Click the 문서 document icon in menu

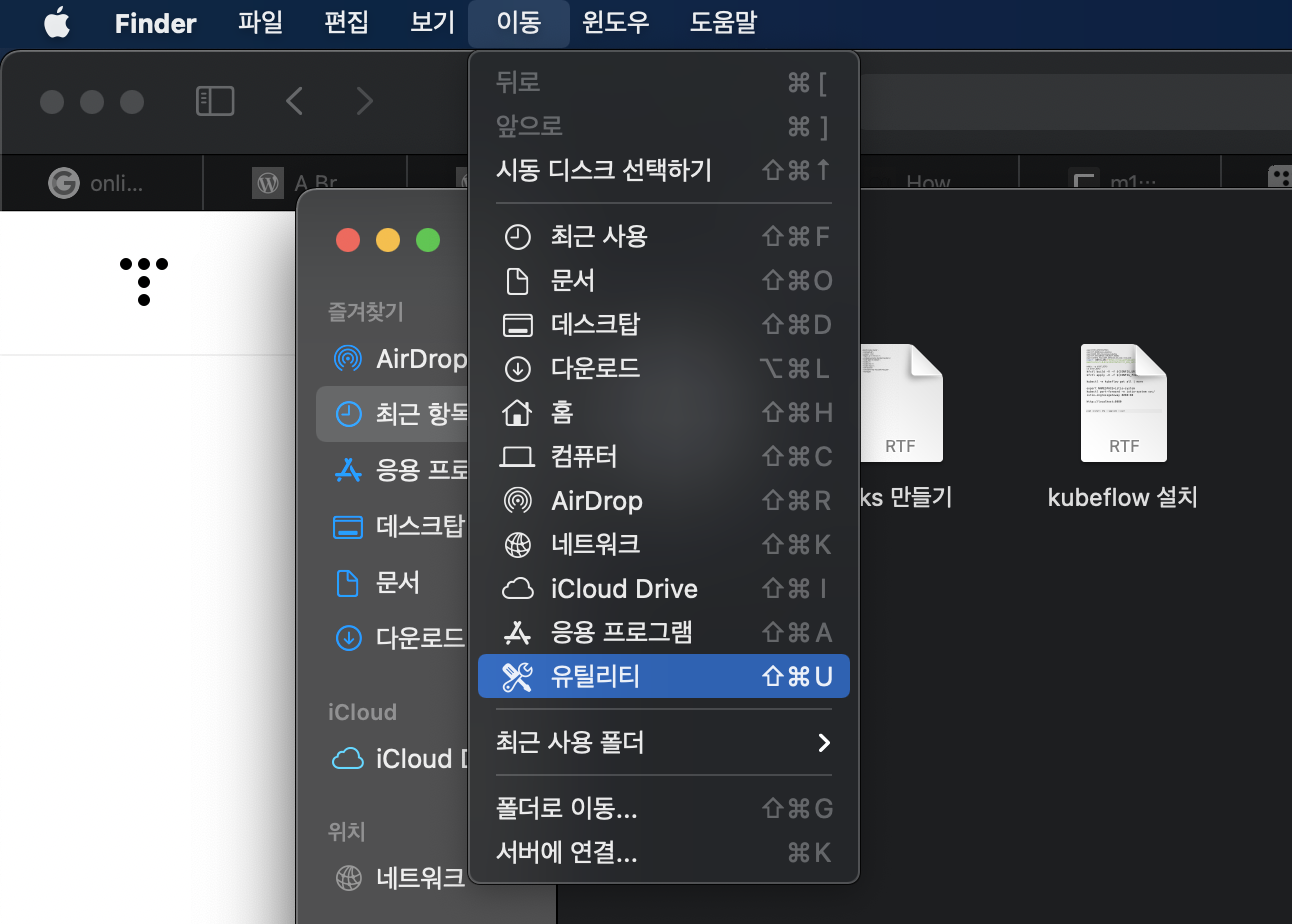pos(517,281)
